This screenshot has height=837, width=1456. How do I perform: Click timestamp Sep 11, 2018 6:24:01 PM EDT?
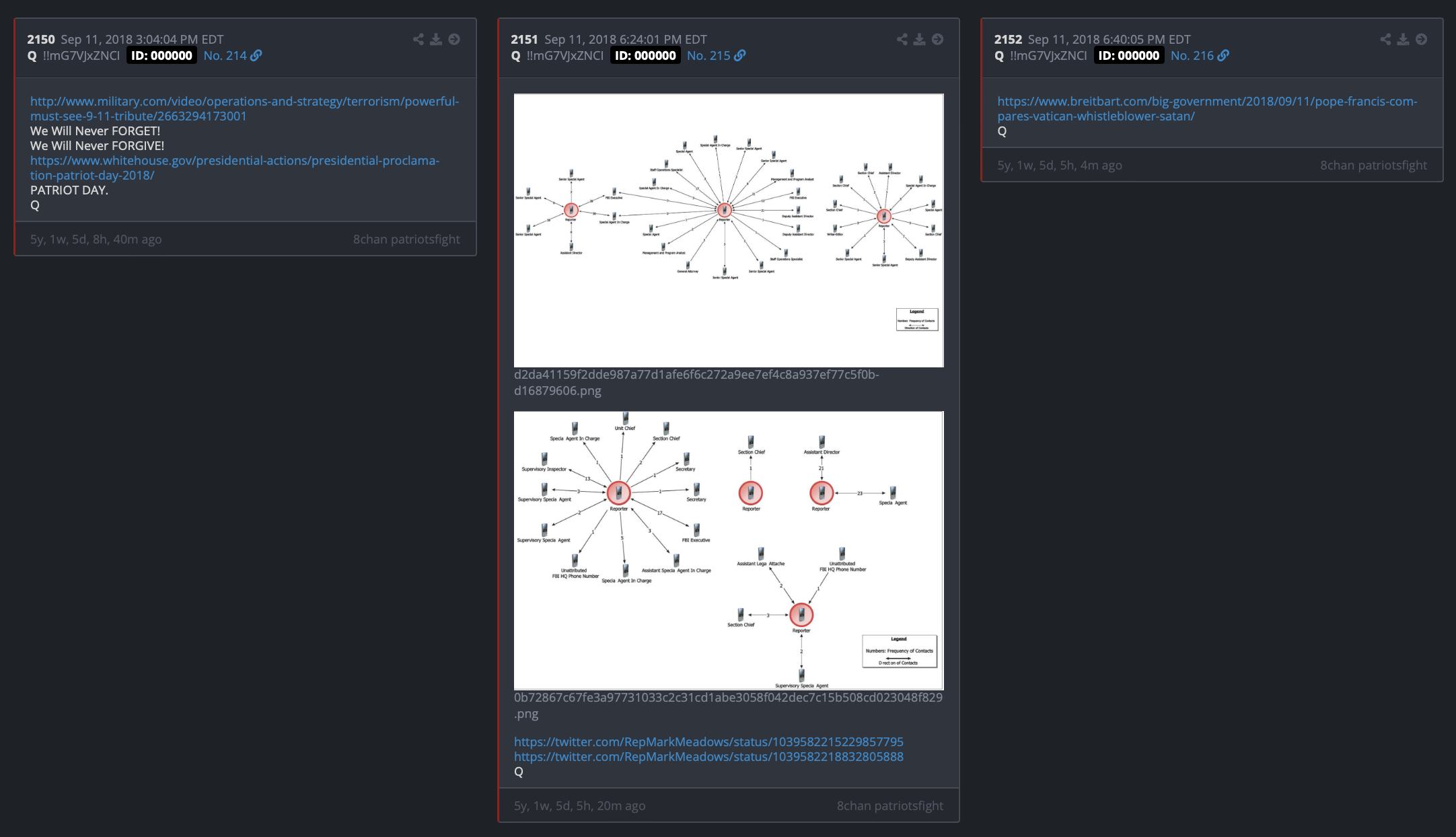click(x=626, y=40)
